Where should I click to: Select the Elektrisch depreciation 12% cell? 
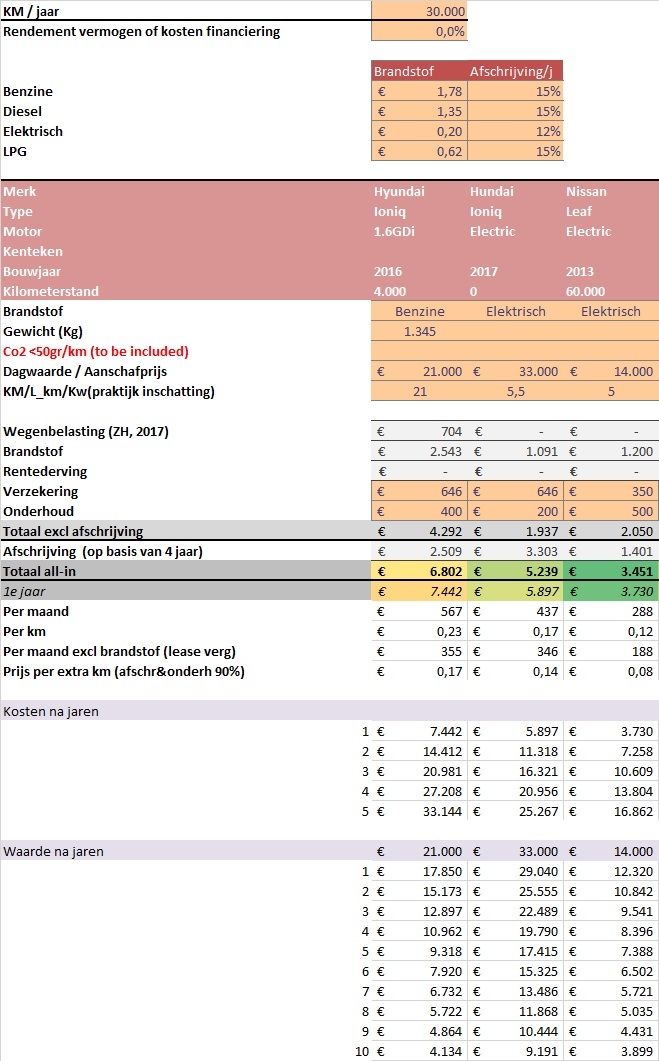coord(515,131)
